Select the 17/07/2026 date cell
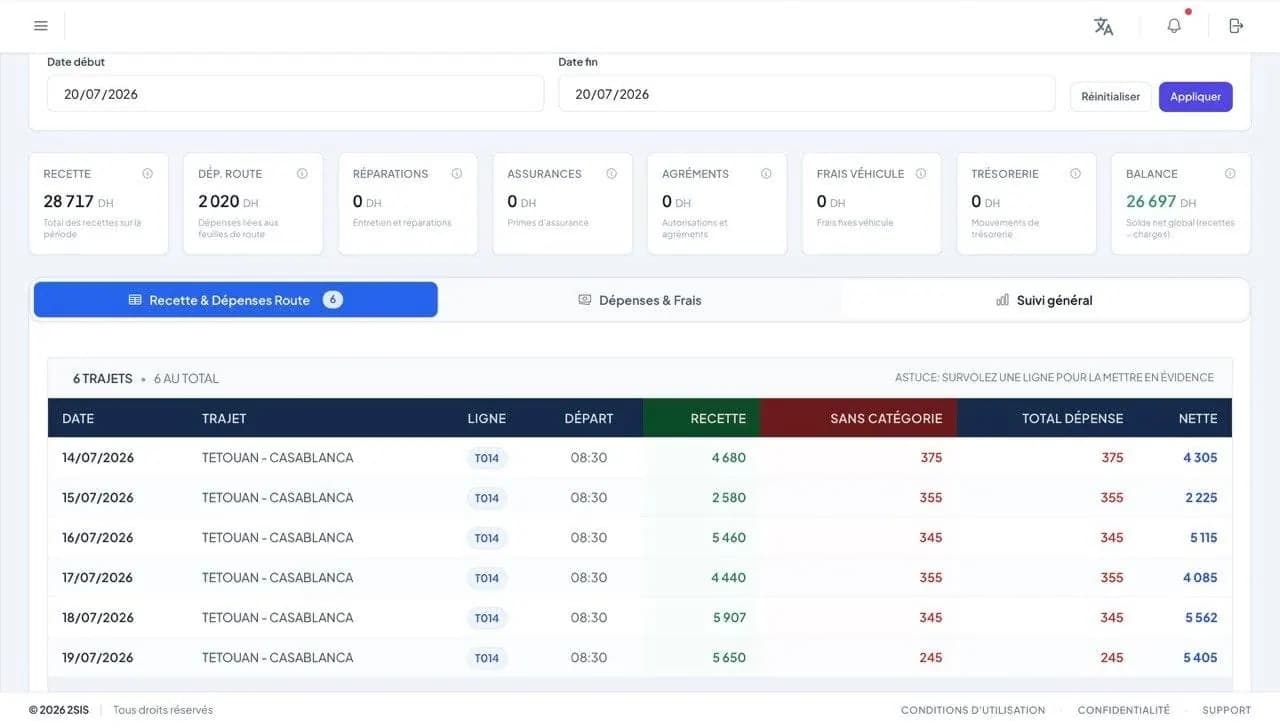 tap(98, 578)
